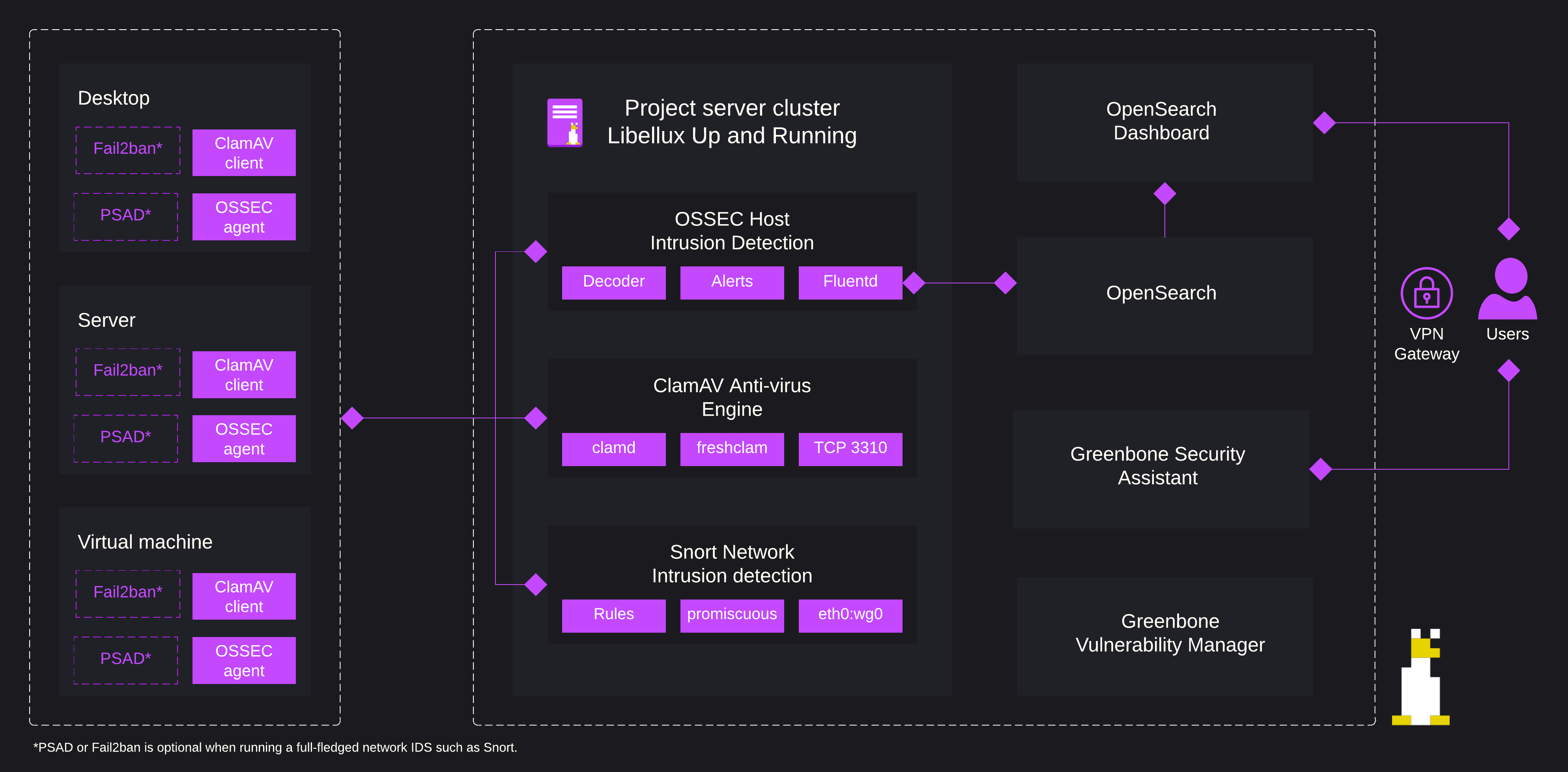Click the clamd block
Image resolution: width=1568 pixels, height=772 pixels.
coord(613,449)
